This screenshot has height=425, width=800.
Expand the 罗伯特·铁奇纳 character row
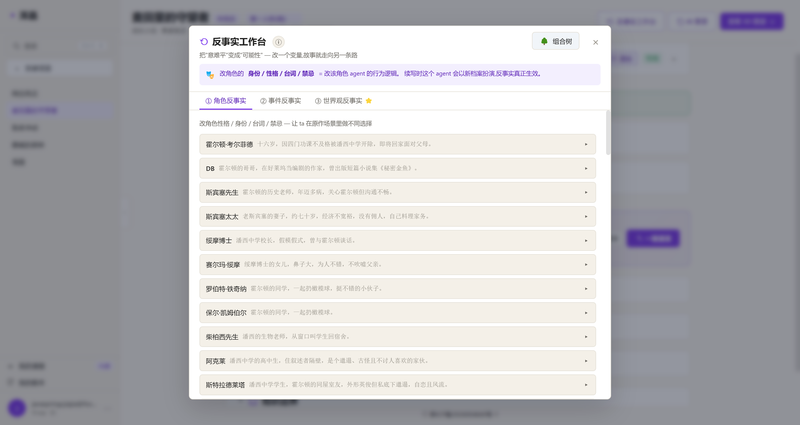coord(397,289)
